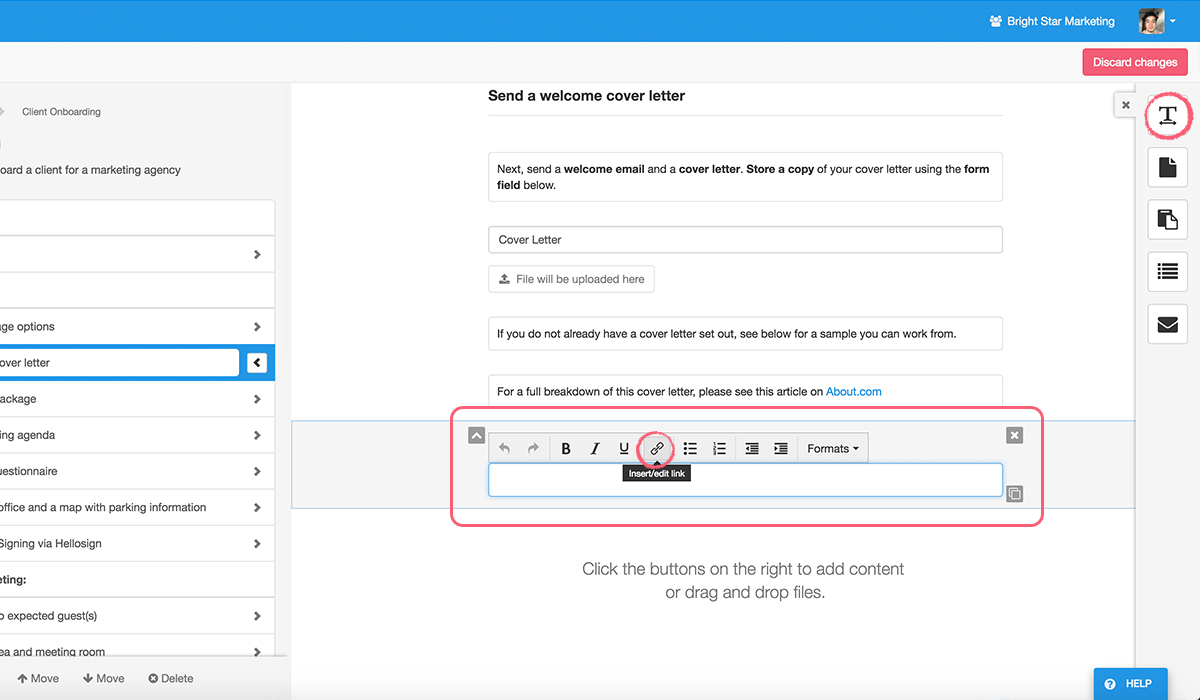Delete the selected task using Delete
Screen dimensions: 1200x700
[171, 678]
